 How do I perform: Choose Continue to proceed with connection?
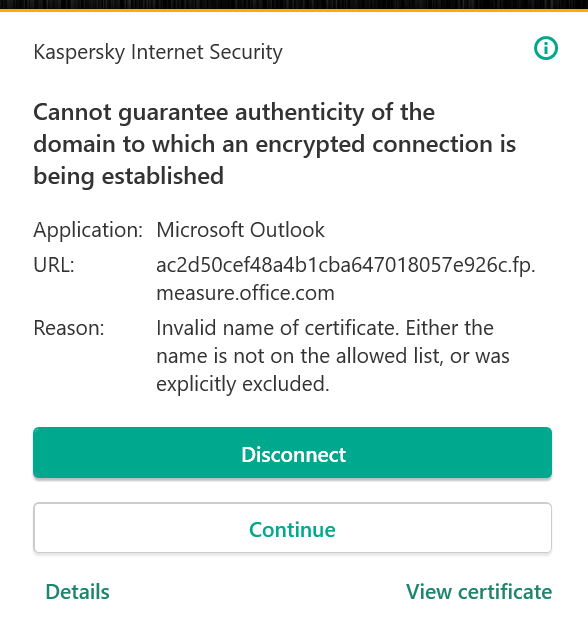click(292, 528)
